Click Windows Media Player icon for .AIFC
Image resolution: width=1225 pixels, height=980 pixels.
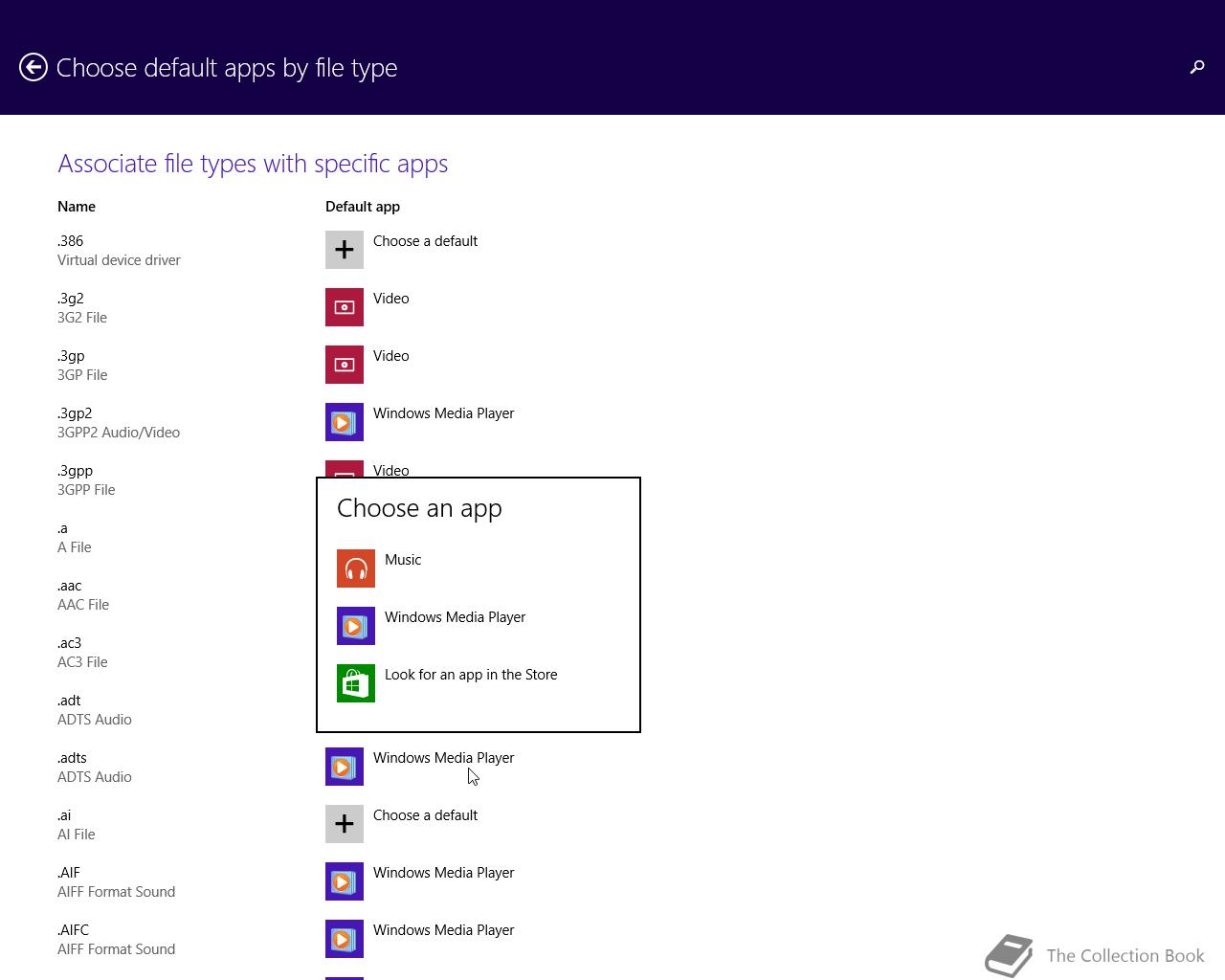point(345,939)
